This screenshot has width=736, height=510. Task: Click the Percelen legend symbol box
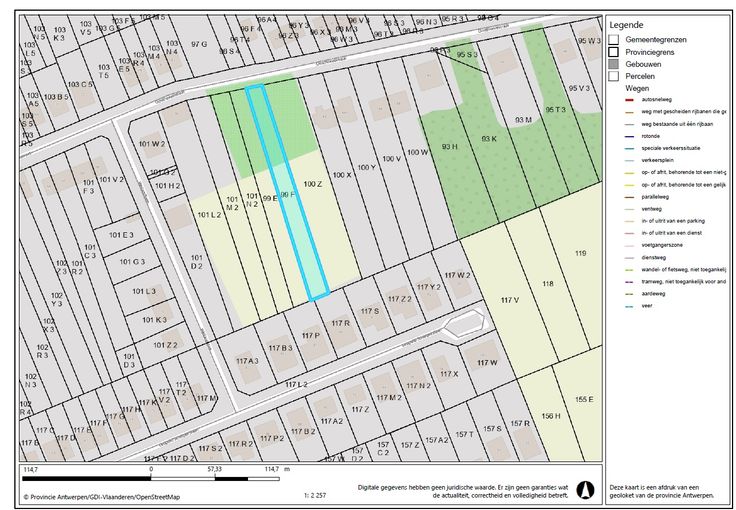point(612,75)
